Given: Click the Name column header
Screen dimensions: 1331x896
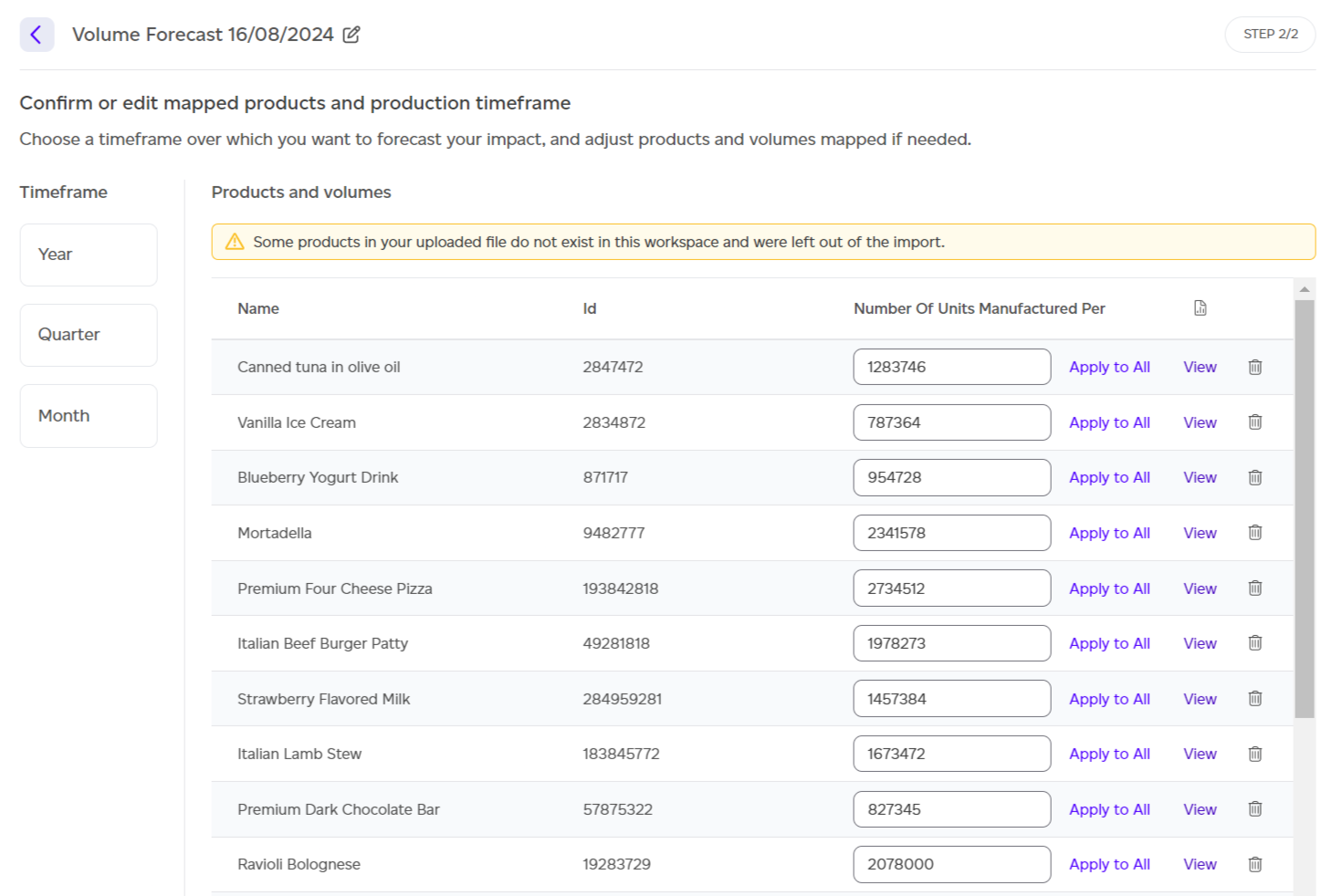Looking at the screenshot, I should click(258, 308).
